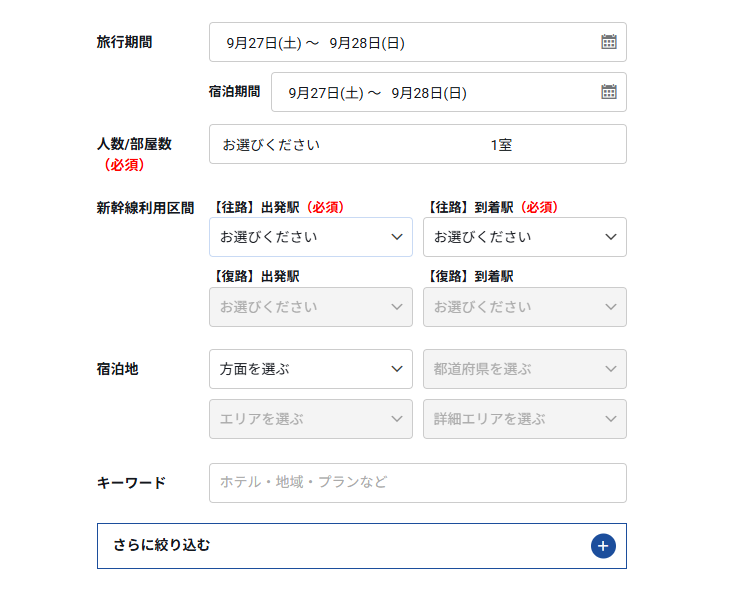
Task: Click 宿泊期間 end date 9月28日(日)
Action: tap(429, 93)
